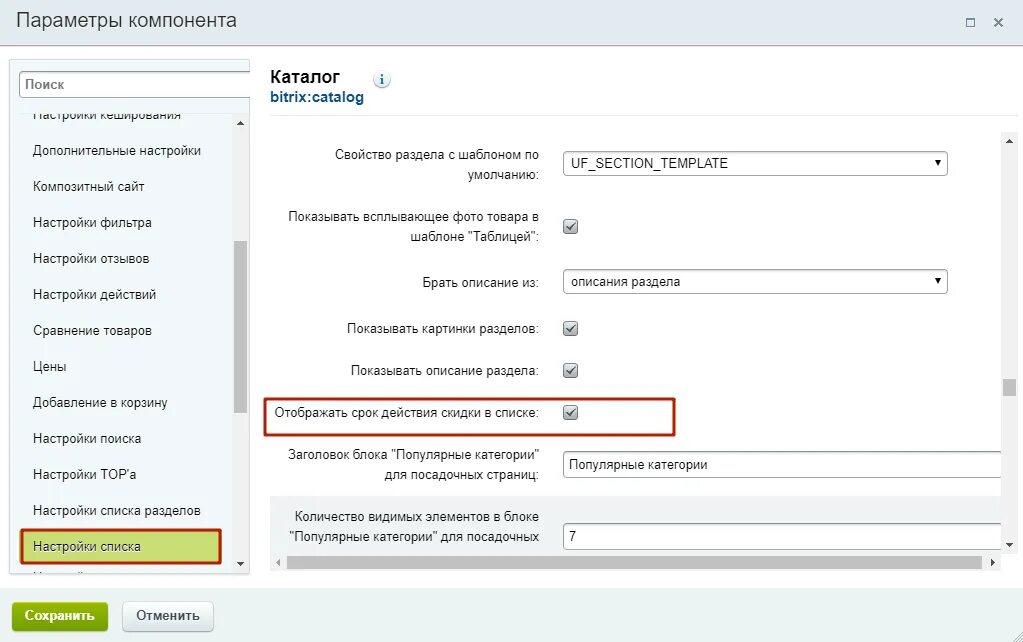The image size is (1023, 642).
Task: Open Настройки отзывов section
Action: pos(91,258)
